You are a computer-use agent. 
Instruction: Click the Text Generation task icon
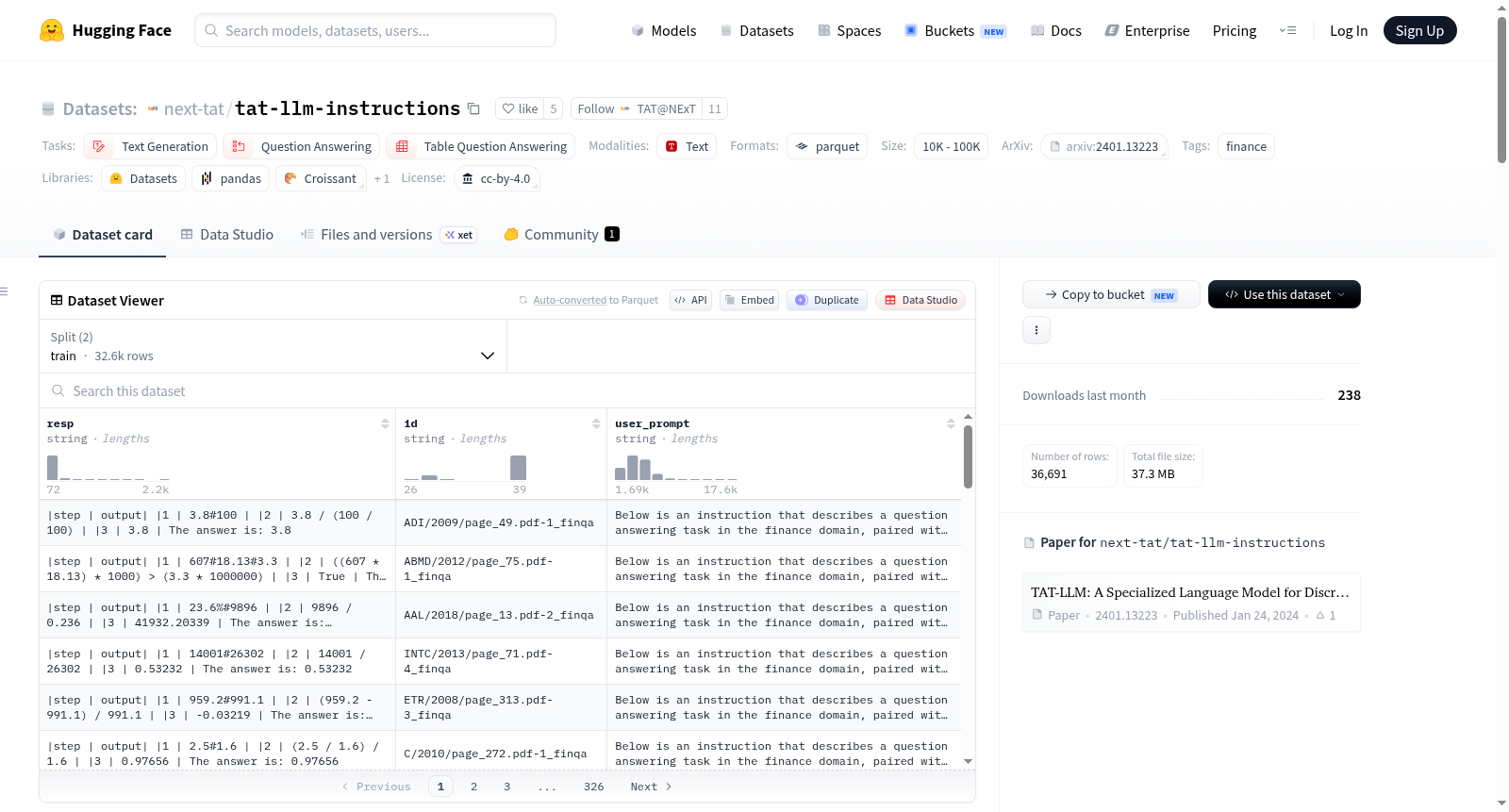tap(99, 146)
